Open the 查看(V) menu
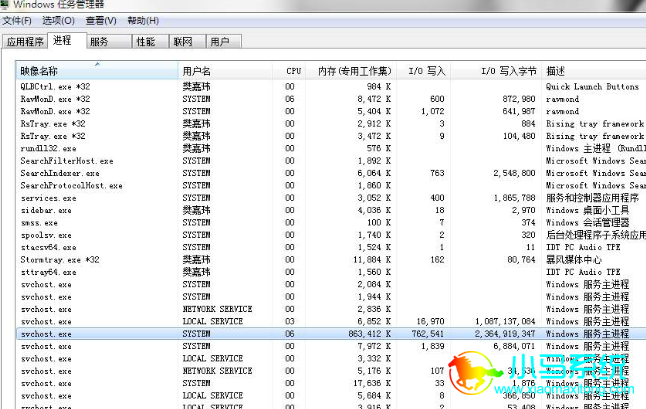Image resolution: width=646 pixels, height=409 pixels. click(101, 21)
